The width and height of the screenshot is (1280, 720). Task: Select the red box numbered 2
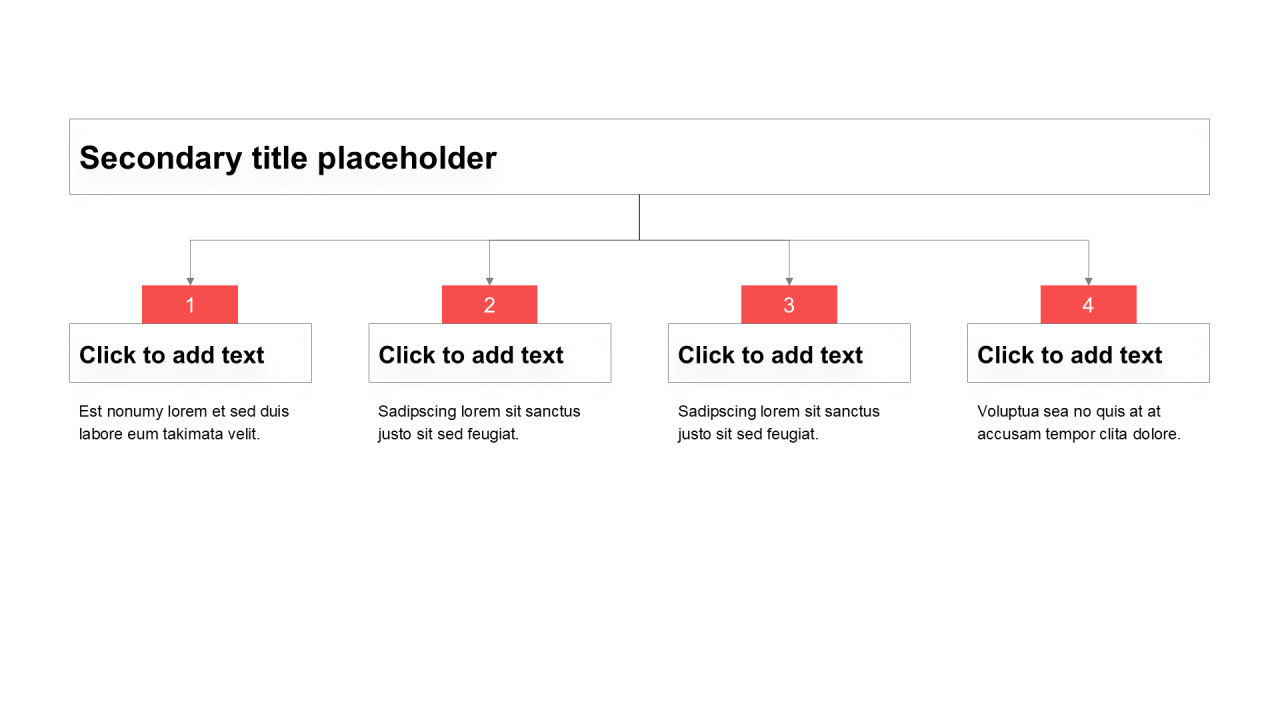click(x=489, y=304)
